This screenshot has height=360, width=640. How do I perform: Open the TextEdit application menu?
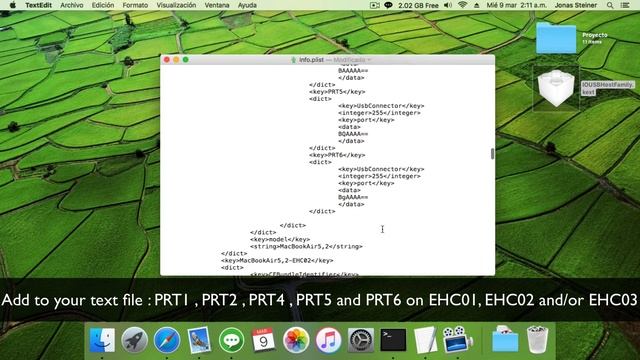[x=38, y=5]
